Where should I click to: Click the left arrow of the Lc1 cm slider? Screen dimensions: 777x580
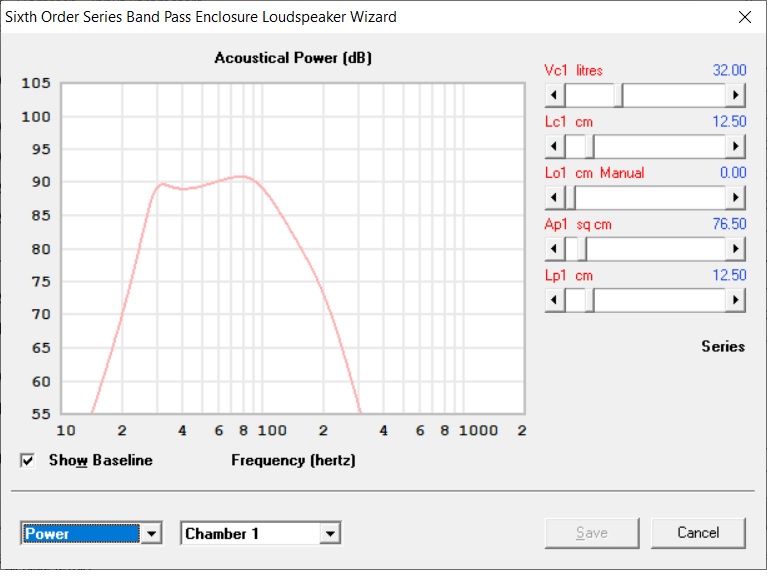click(x=555, y=146)
